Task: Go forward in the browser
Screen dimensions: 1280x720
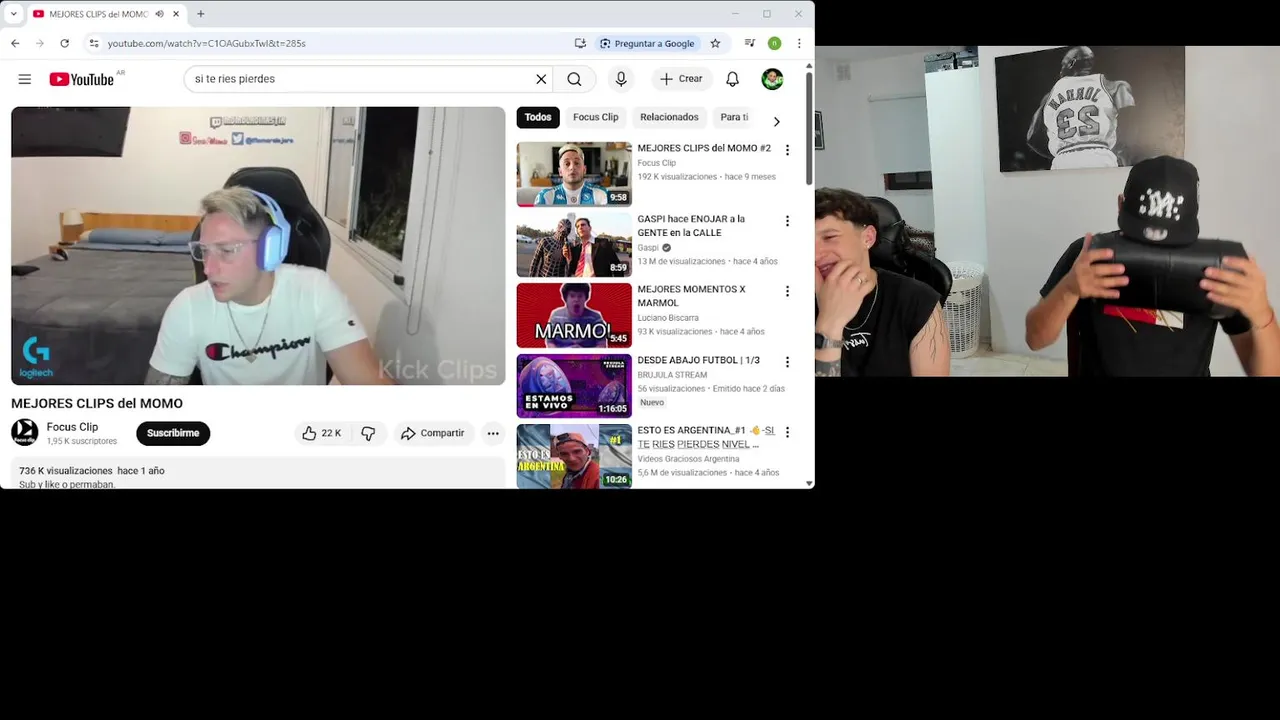Action: tap(40, 43)
